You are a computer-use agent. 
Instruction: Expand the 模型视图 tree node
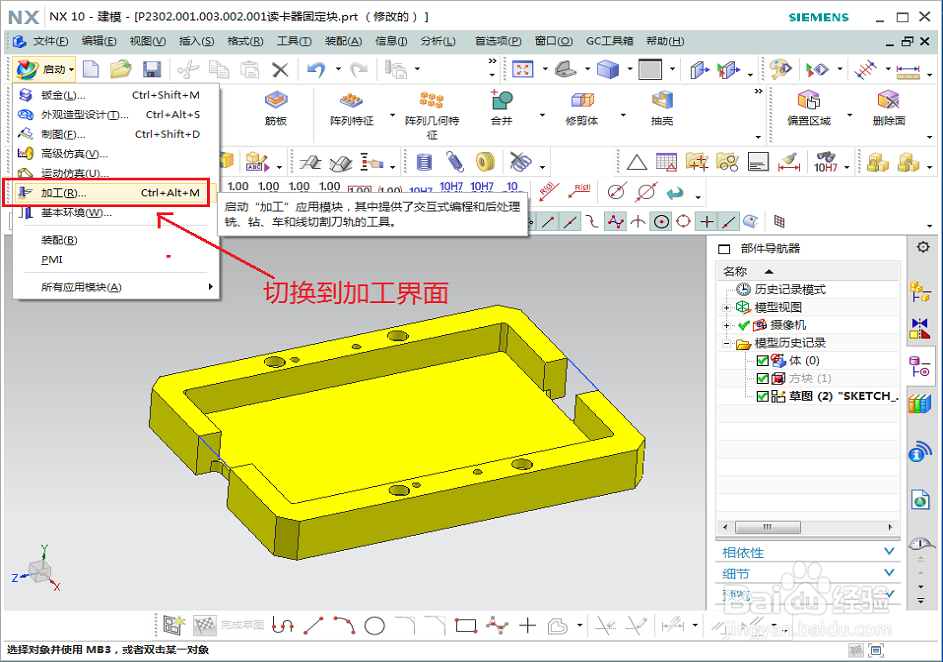(726, 308)
